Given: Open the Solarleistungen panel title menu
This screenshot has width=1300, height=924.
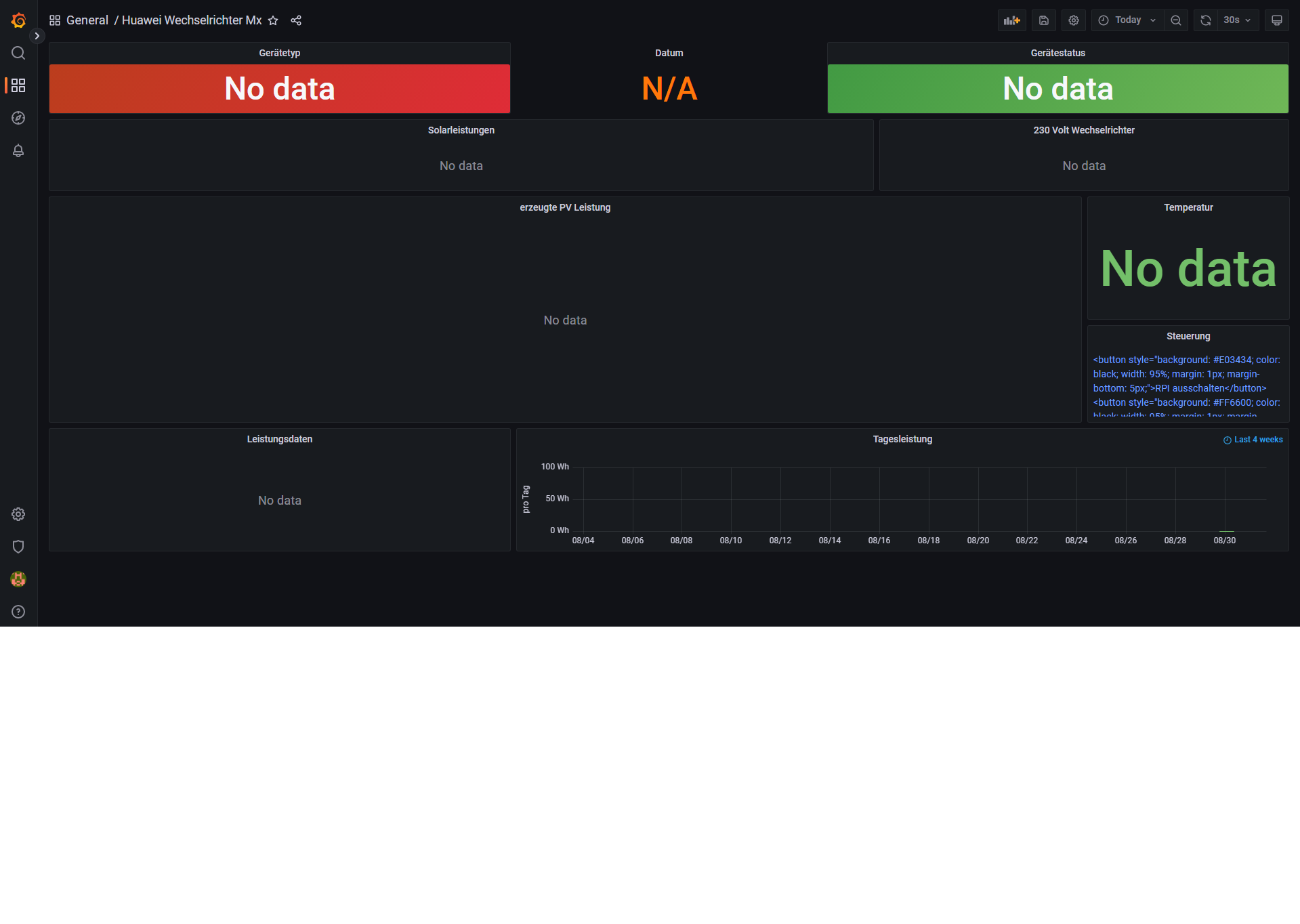Looking at the screenshot, I should (461, 130).
